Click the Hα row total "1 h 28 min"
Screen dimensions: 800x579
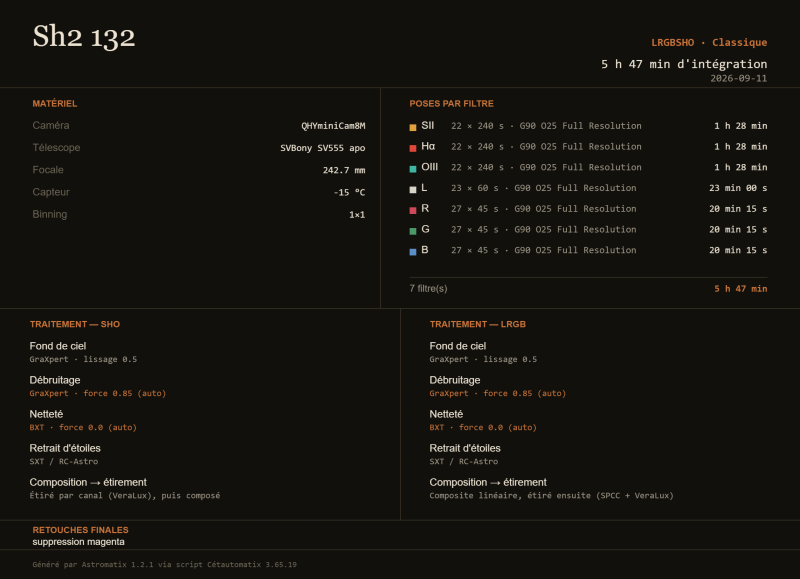740,147
